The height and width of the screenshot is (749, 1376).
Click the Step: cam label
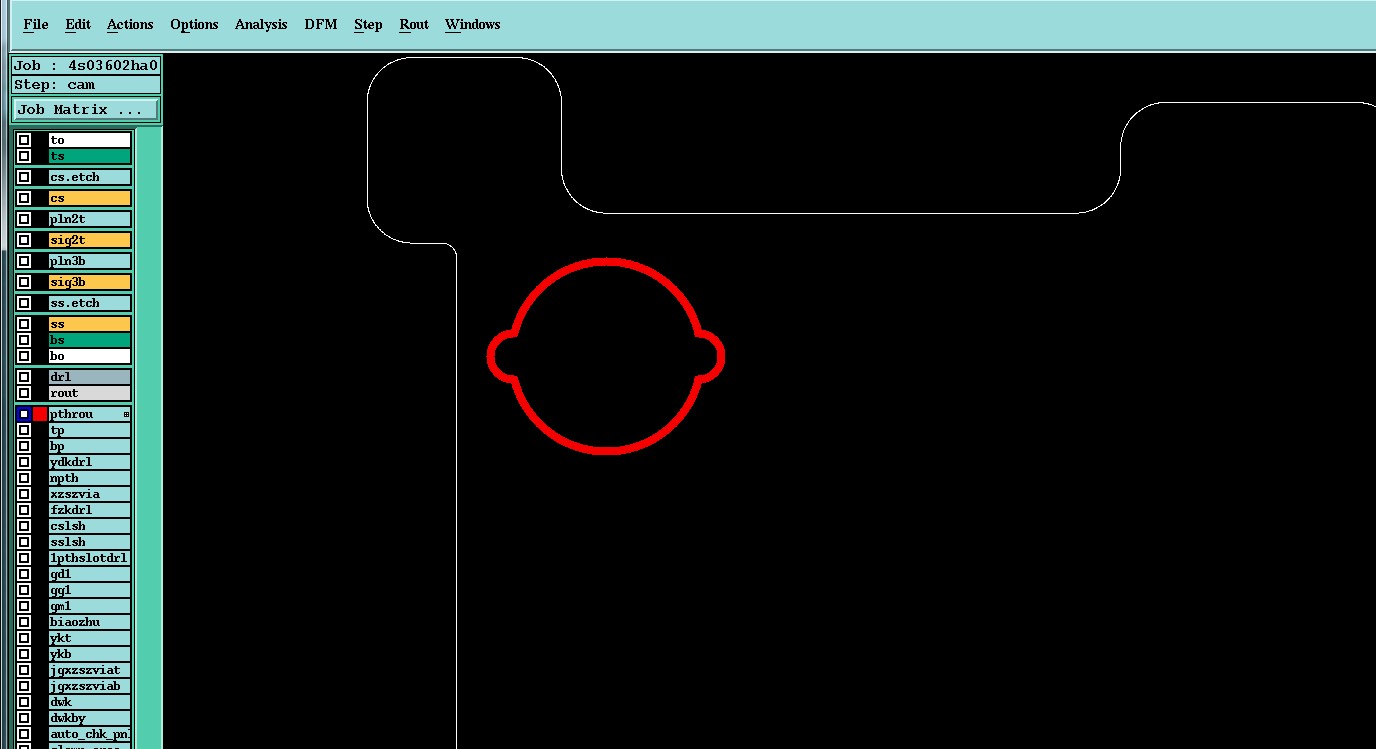pyautogui.click(x=86, y=84)
